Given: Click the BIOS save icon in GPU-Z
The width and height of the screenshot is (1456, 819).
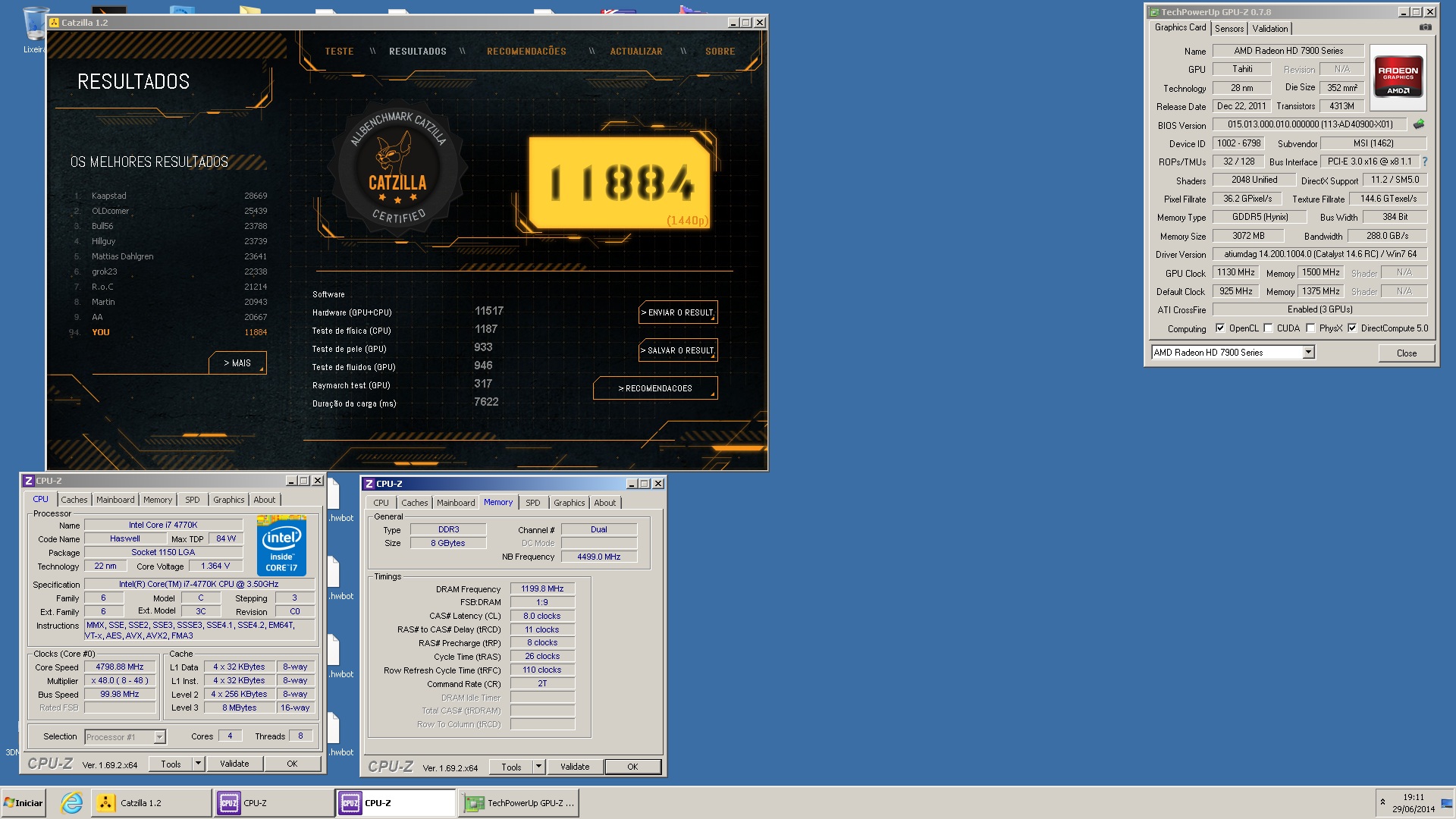Looking at the screenshot, I should point(1419,124).
